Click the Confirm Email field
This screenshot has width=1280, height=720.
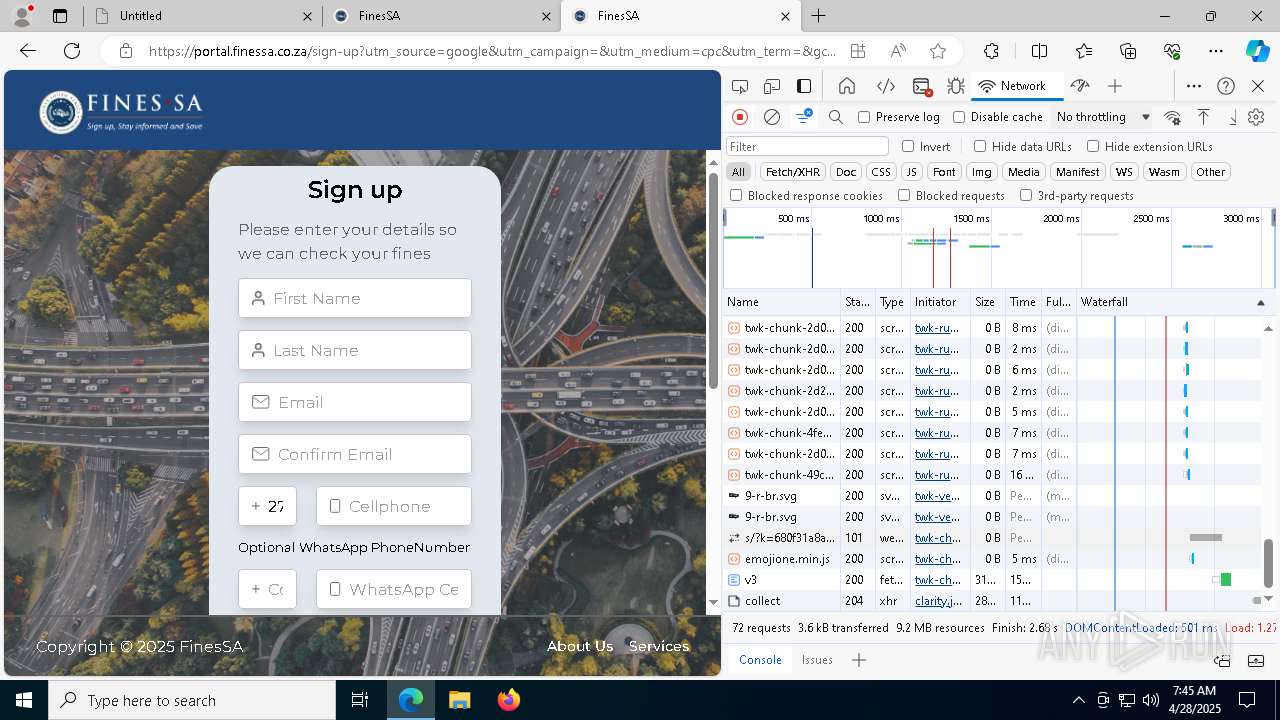point(355,454)
